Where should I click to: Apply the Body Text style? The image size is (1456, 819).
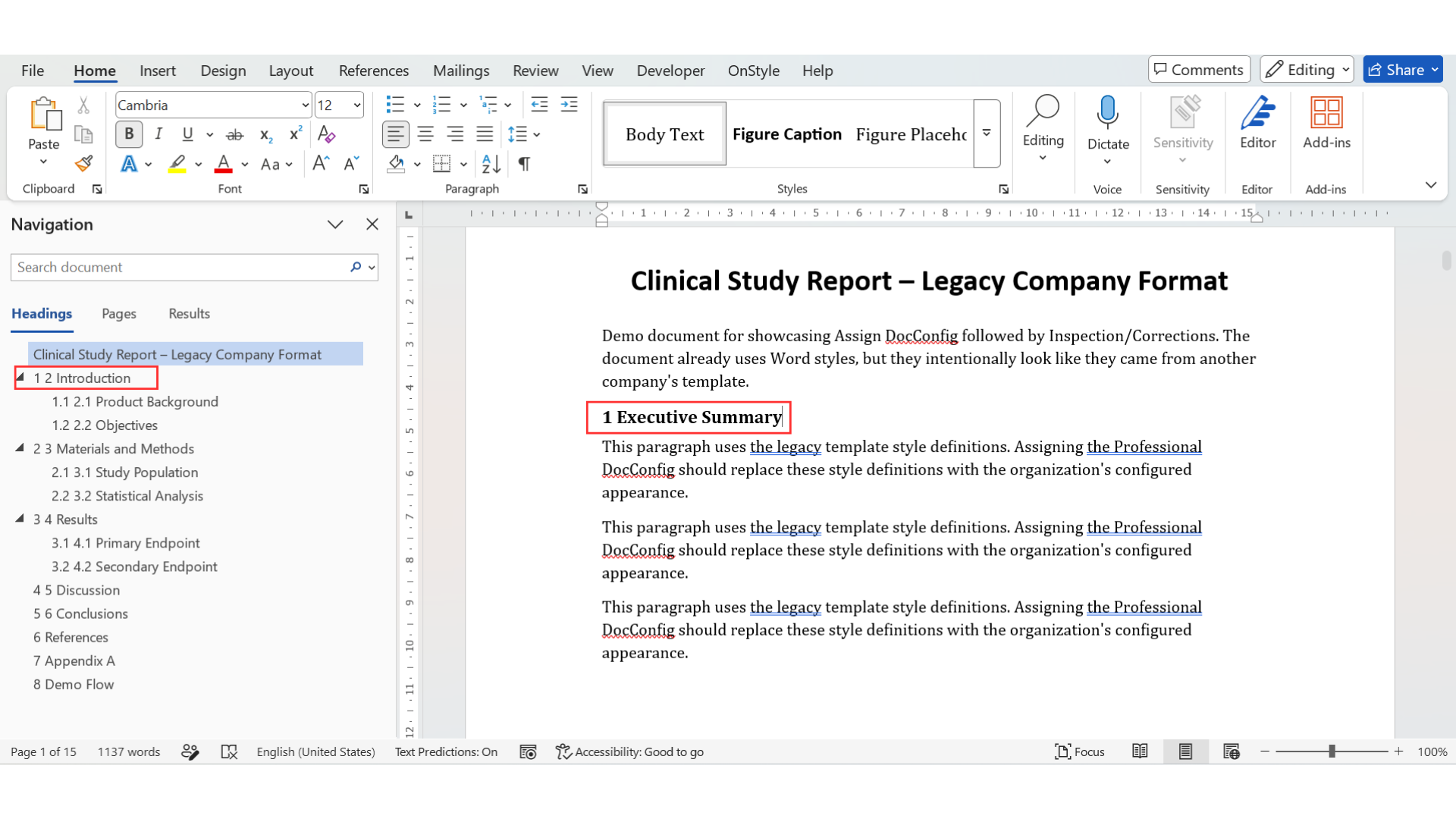[665, 134]
